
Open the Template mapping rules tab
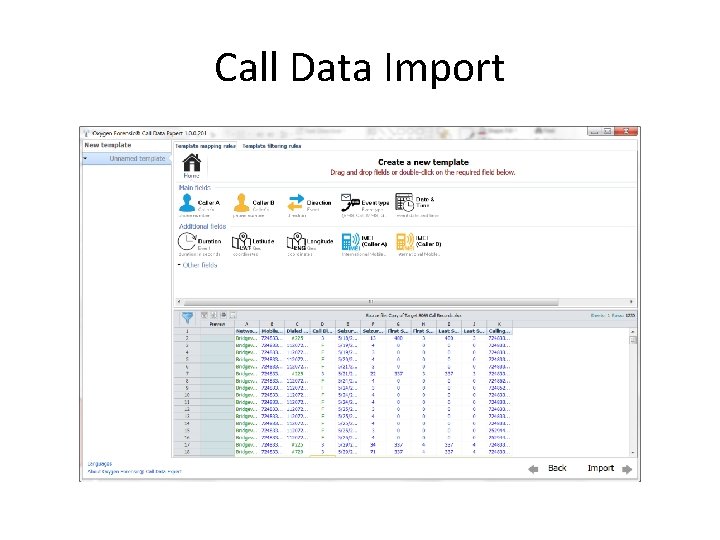click(x=205, y=146)
